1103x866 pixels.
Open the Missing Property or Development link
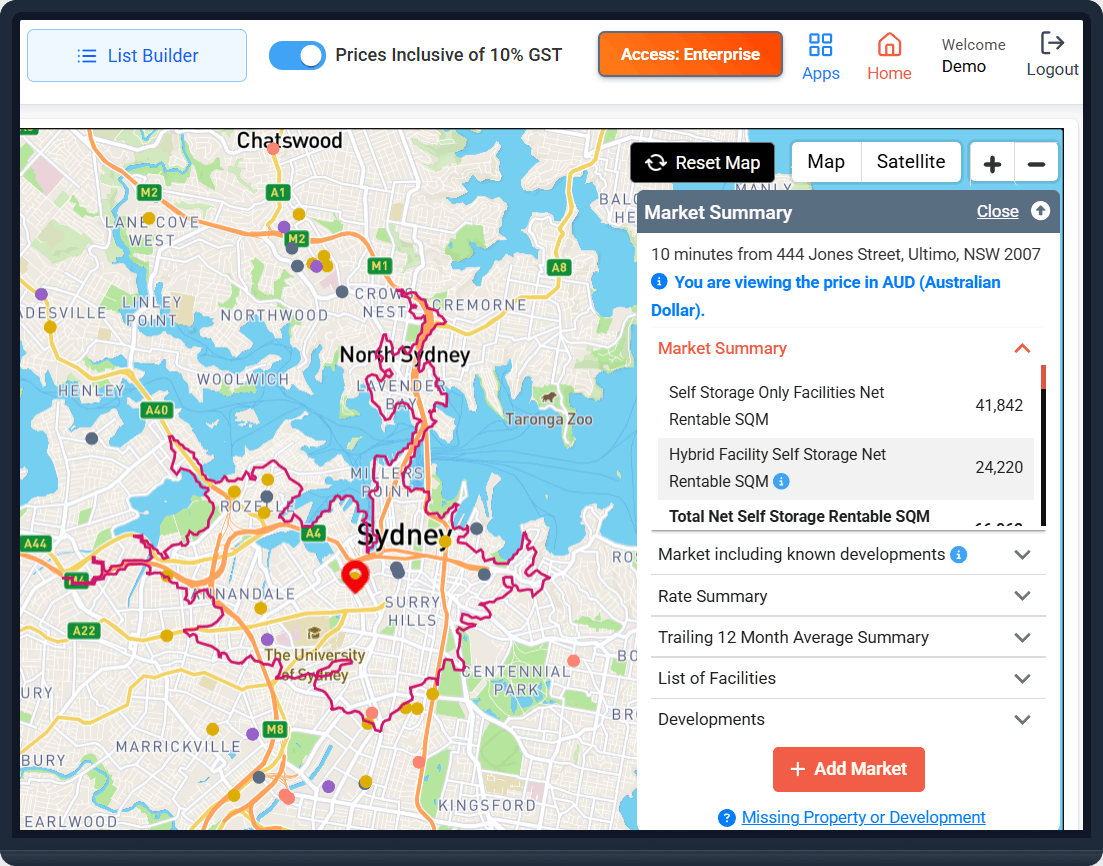coord(863,817)
